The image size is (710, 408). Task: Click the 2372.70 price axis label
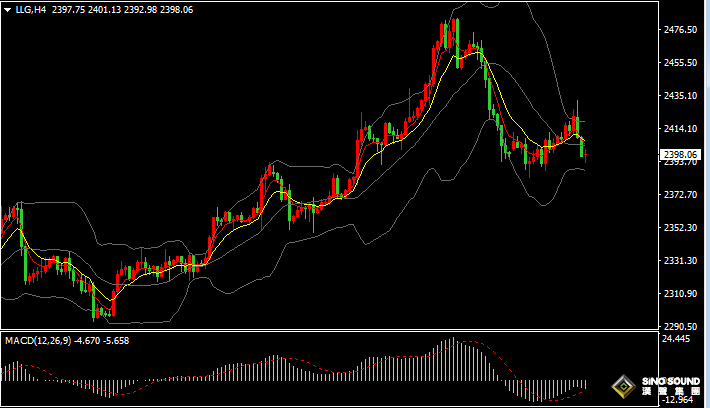(x=680, y=195)
